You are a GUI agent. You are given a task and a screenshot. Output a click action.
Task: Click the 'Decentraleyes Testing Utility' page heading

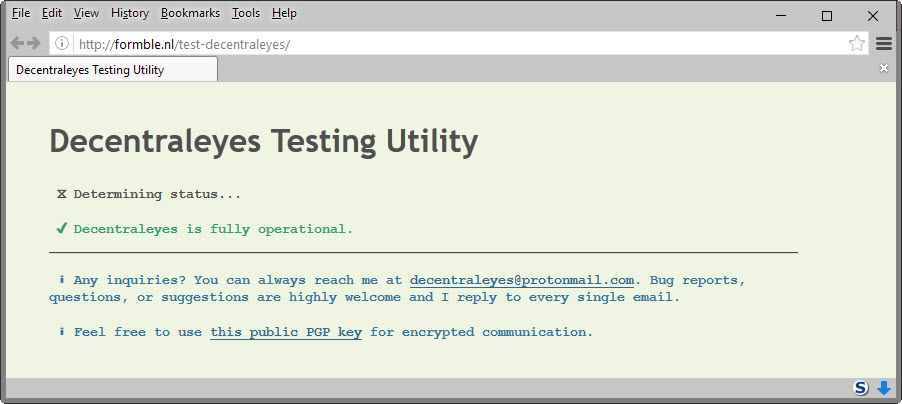point(263,142)
